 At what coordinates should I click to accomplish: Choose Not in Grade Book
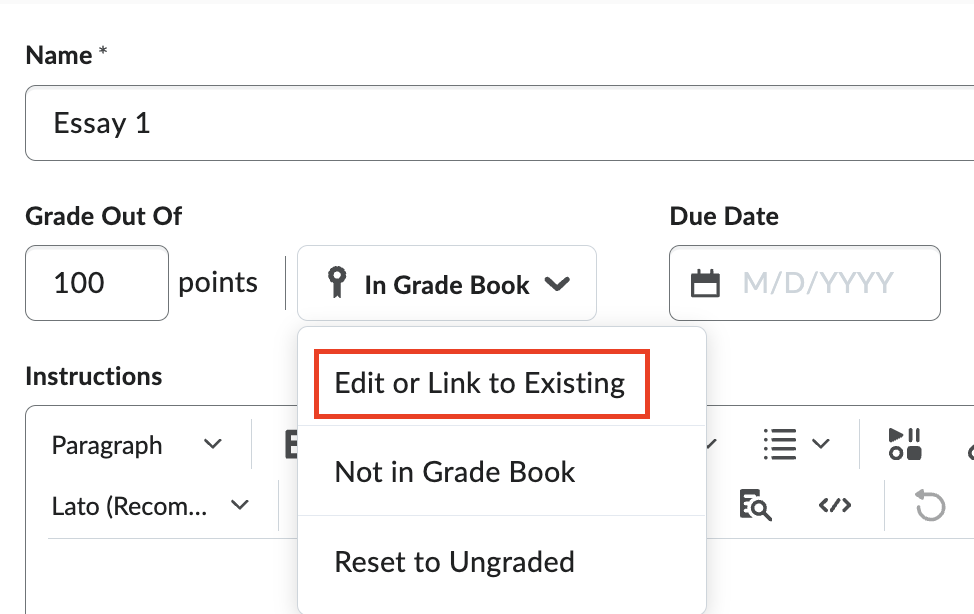(x=455, y=472)
